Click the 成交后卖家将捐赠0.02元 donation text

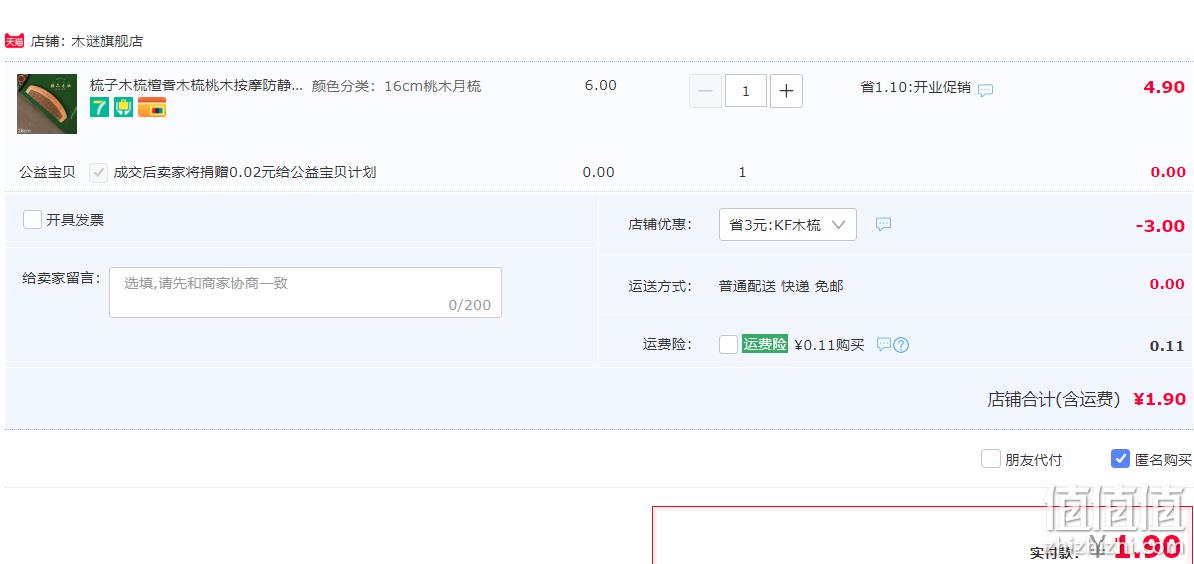244,172
